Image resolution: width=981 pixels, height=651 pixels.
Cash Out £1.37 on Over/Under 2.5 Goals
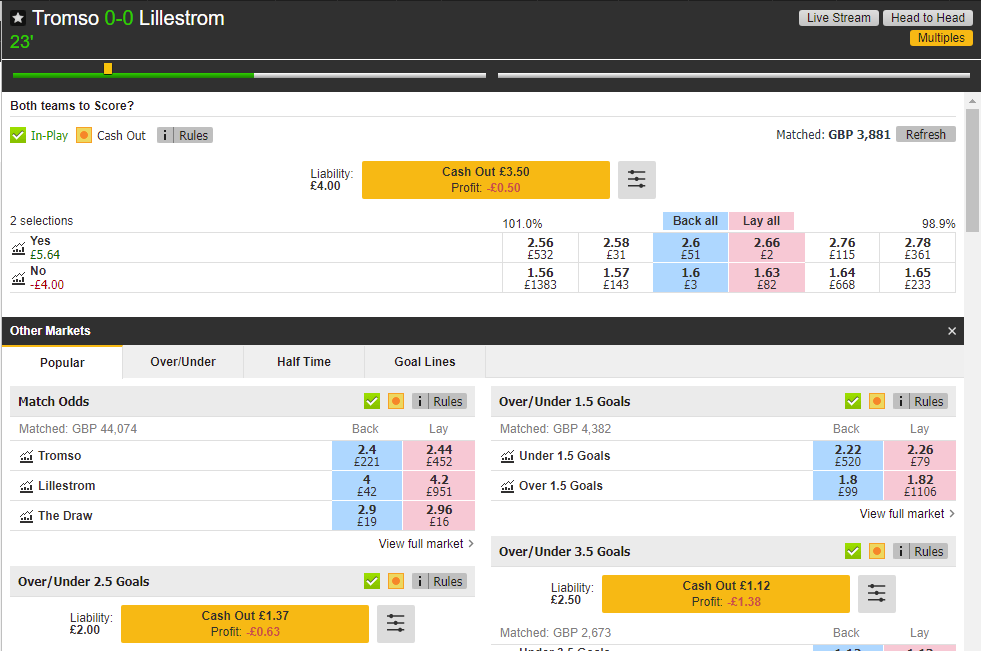pos(245,623)
